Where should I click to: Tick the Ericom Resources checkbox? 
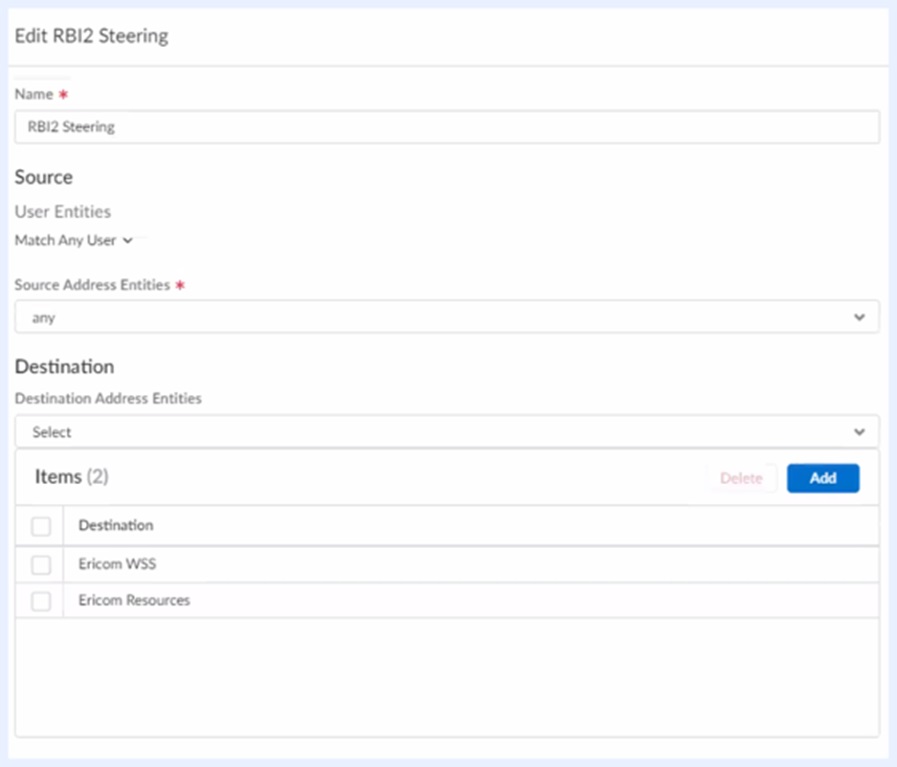(41, 601)
